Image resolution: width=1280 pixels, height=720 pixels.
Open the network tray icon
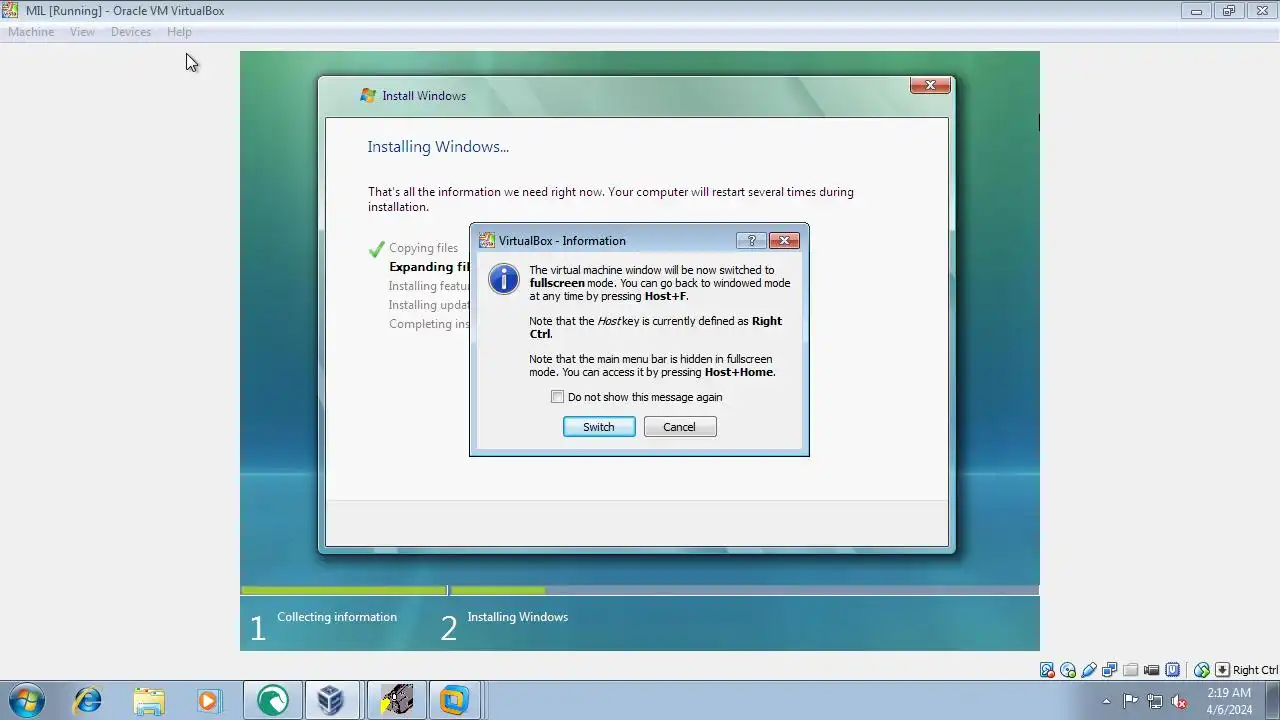(x=1155, y=701)
